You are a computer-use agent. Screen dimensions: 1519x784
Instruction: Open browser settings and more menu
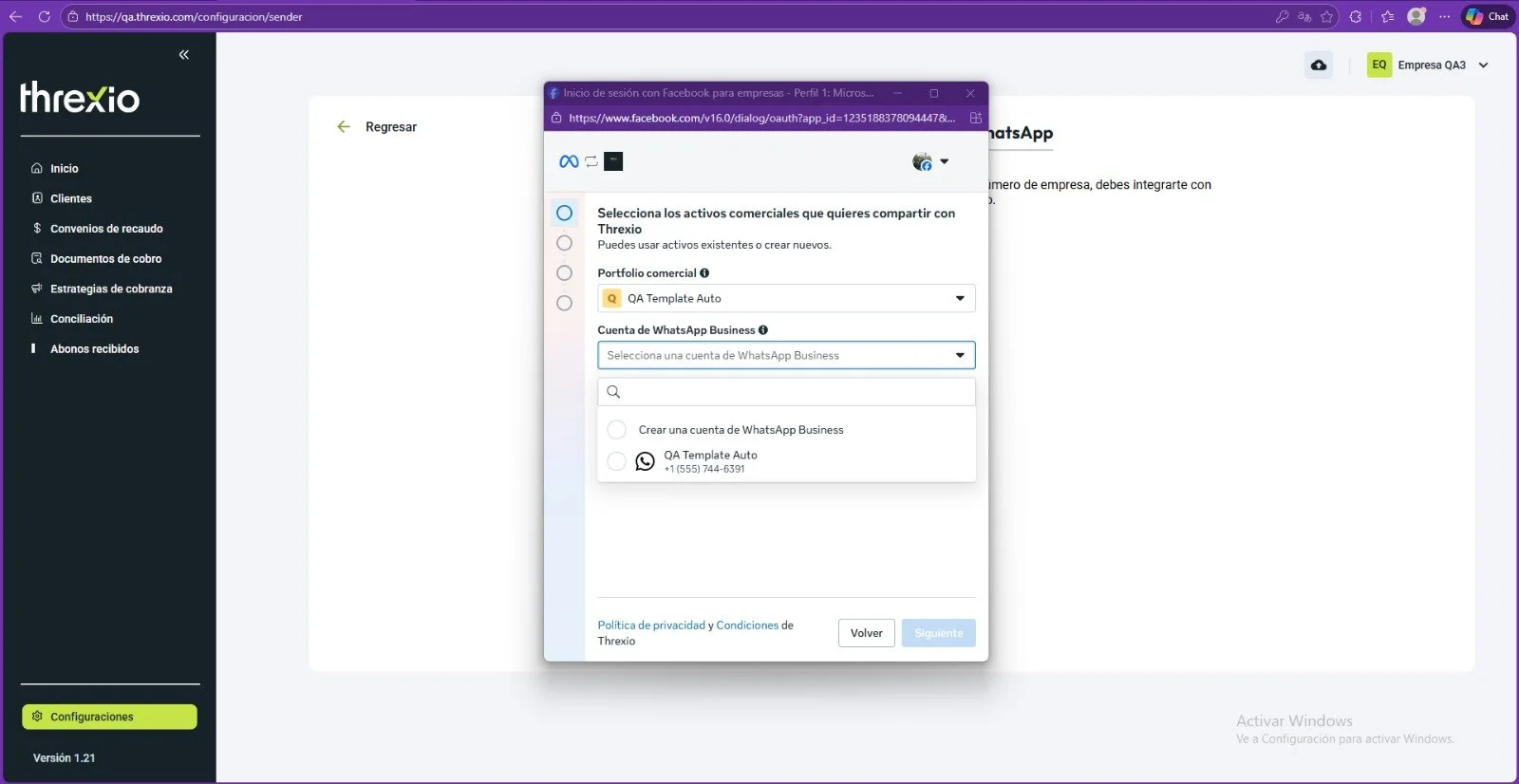point(1445,16)
